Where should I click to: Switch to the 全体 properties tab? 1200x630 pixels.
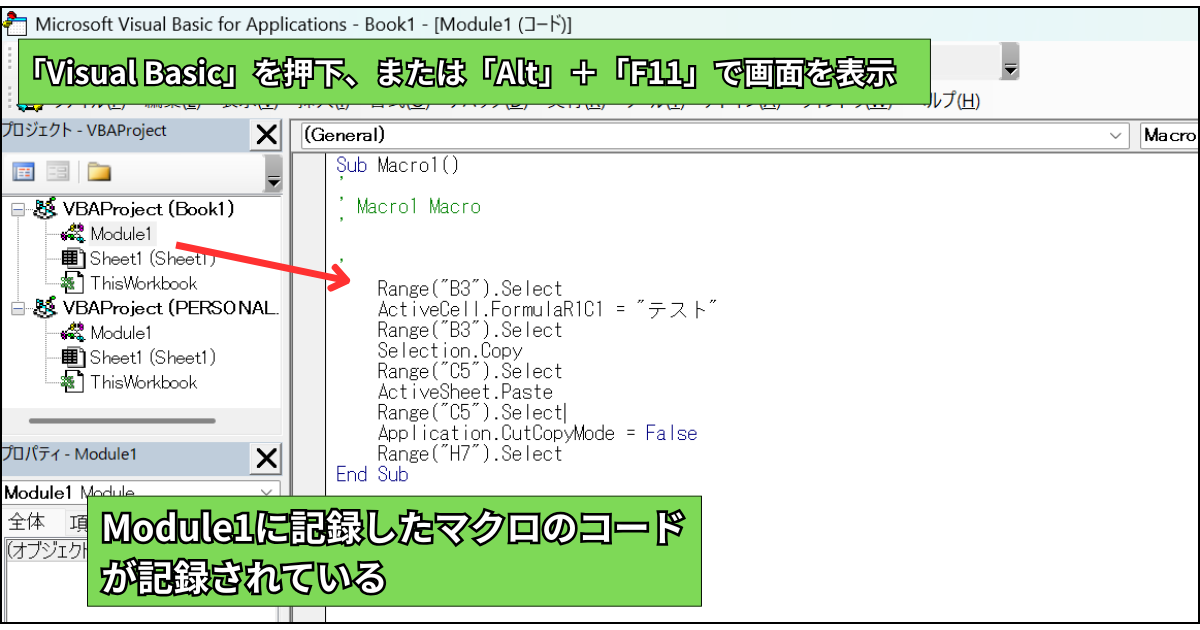point(27,523)
